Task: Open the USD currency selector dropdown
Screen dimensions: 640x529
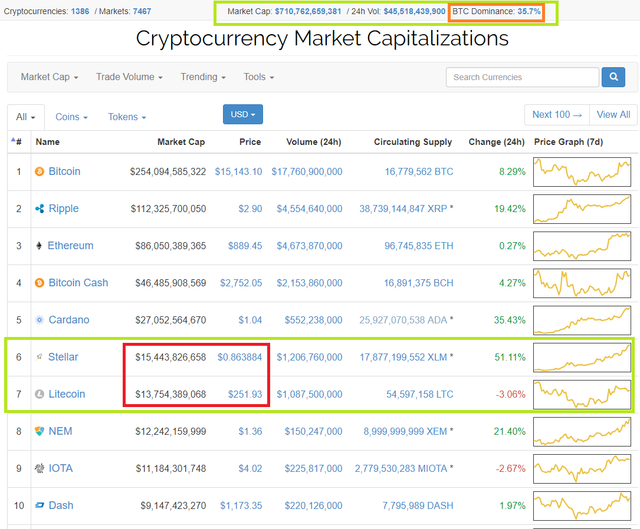Action: [243, 114]
